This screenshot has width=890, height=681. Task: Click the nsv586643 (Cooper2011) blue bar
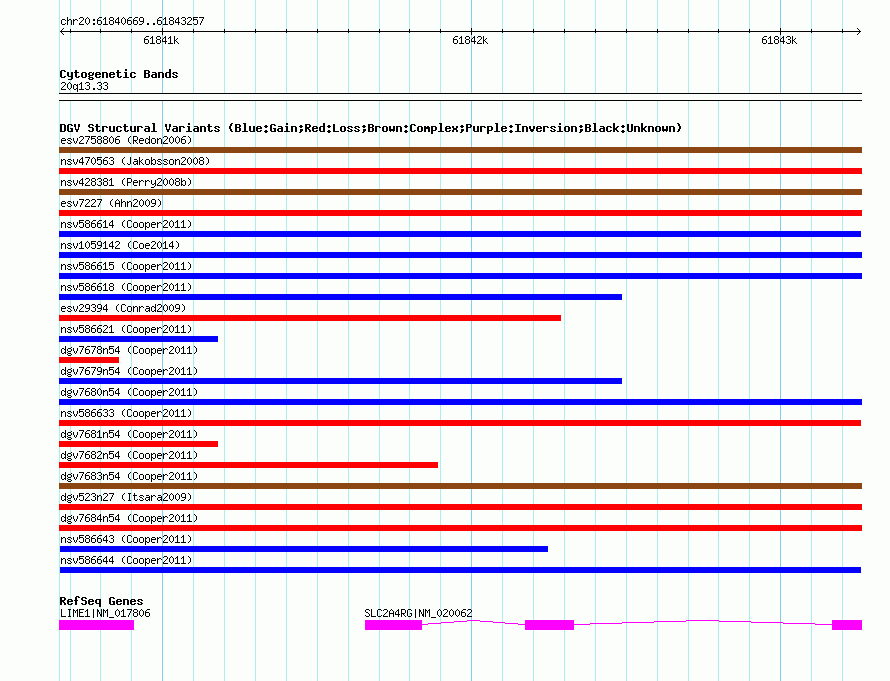tap(304, 549)
